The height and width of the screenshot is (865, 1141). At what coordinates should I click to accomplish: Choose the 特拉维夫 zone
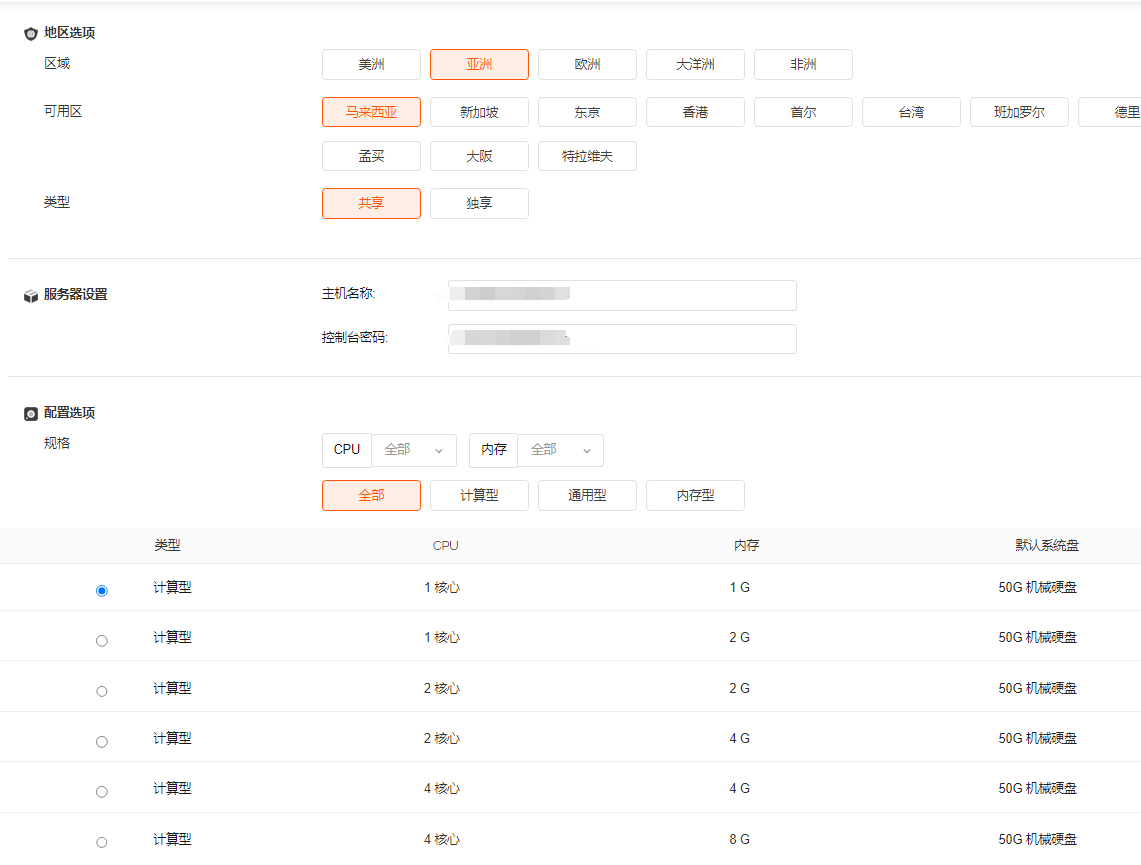click(587, 156)
